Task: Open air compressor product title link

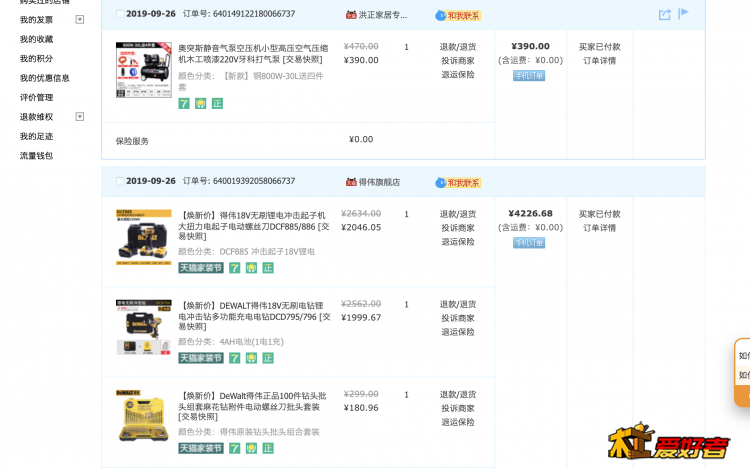Action: coord(253,54)
